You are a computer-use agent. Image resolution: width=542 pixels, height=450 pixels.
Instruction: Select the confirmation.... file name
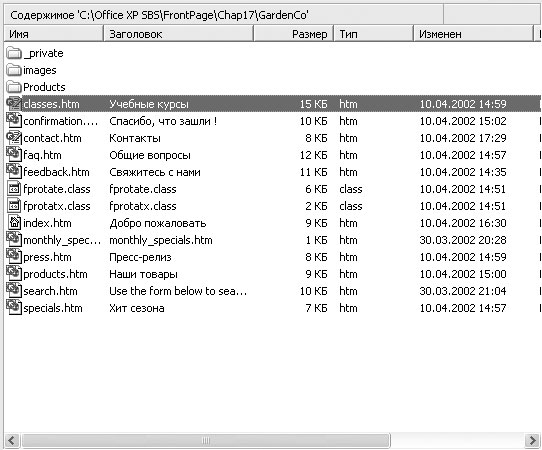61,121
